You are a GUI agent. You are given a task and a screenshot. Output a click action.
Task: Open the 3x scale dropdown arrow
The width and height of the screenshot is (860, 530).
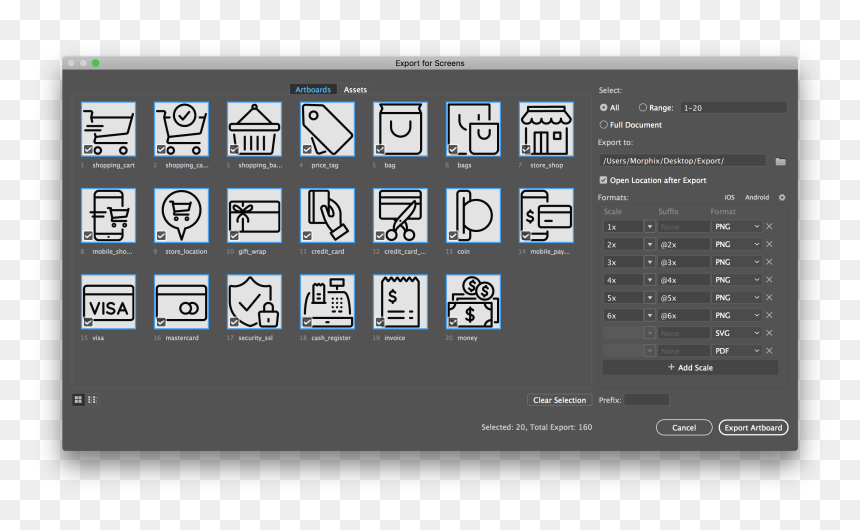point(650,262)
